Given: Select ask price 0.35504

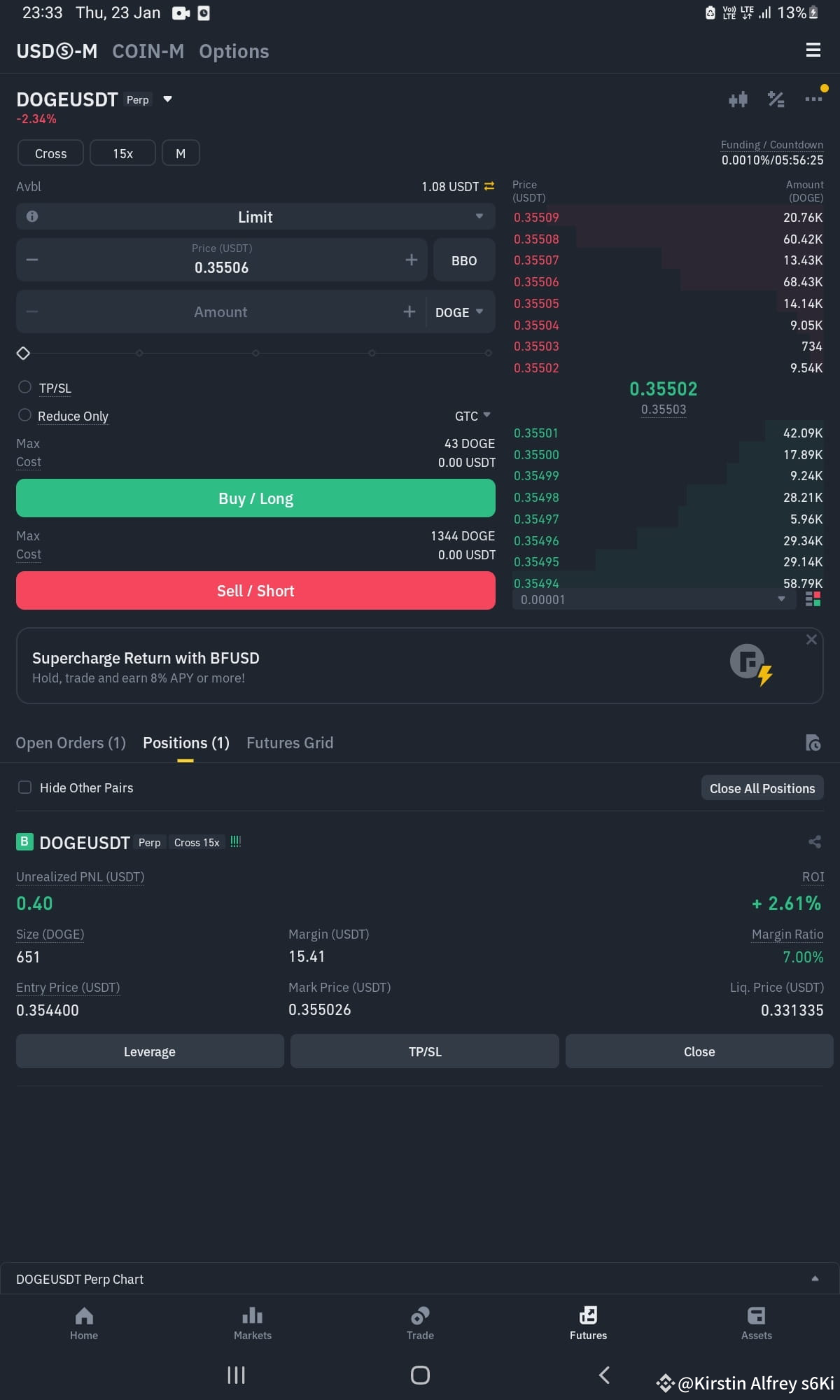Looking at the screenshot, I should 536,325.
